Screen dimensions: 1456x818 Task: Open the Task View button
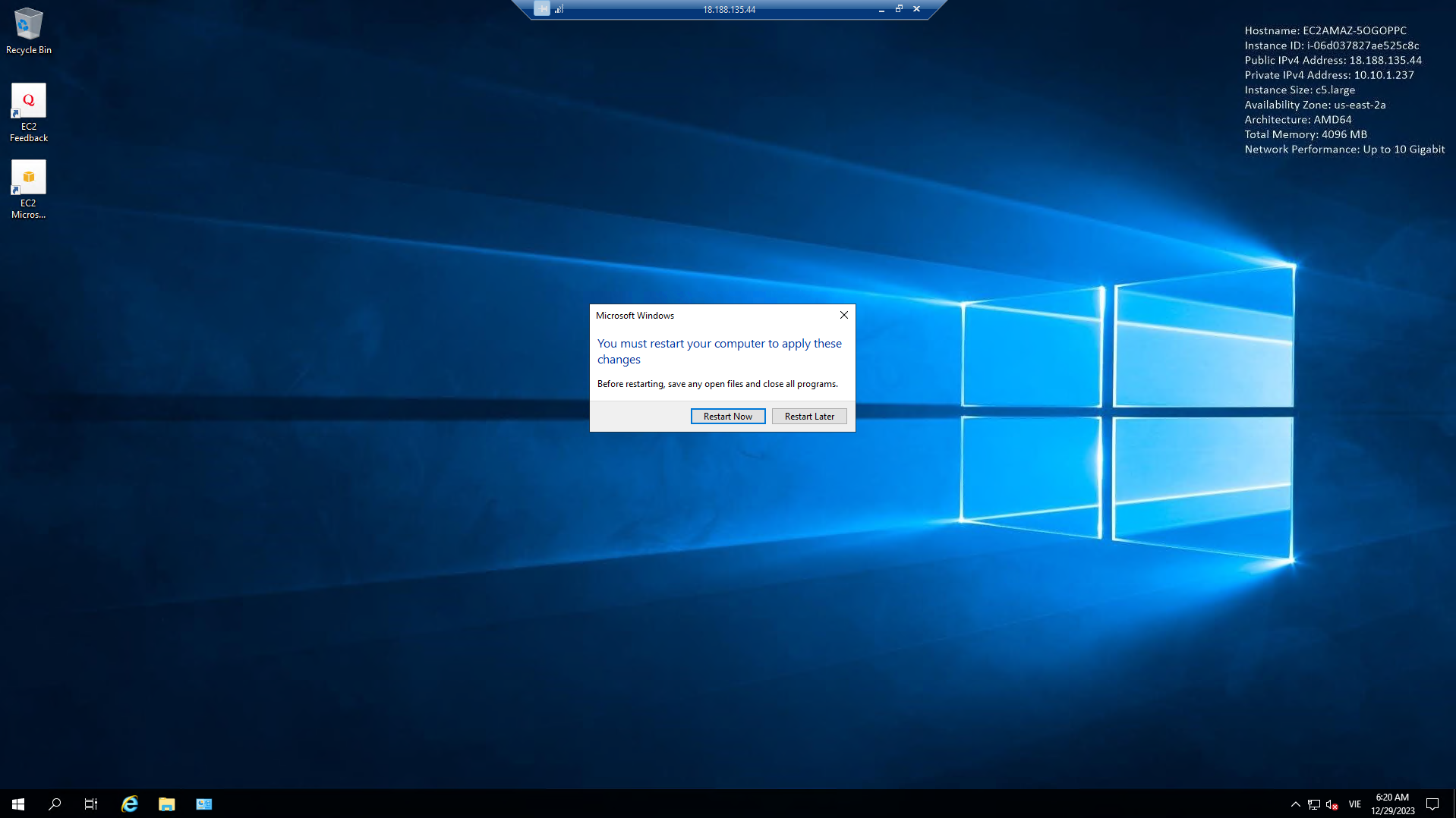click(91, 804)
